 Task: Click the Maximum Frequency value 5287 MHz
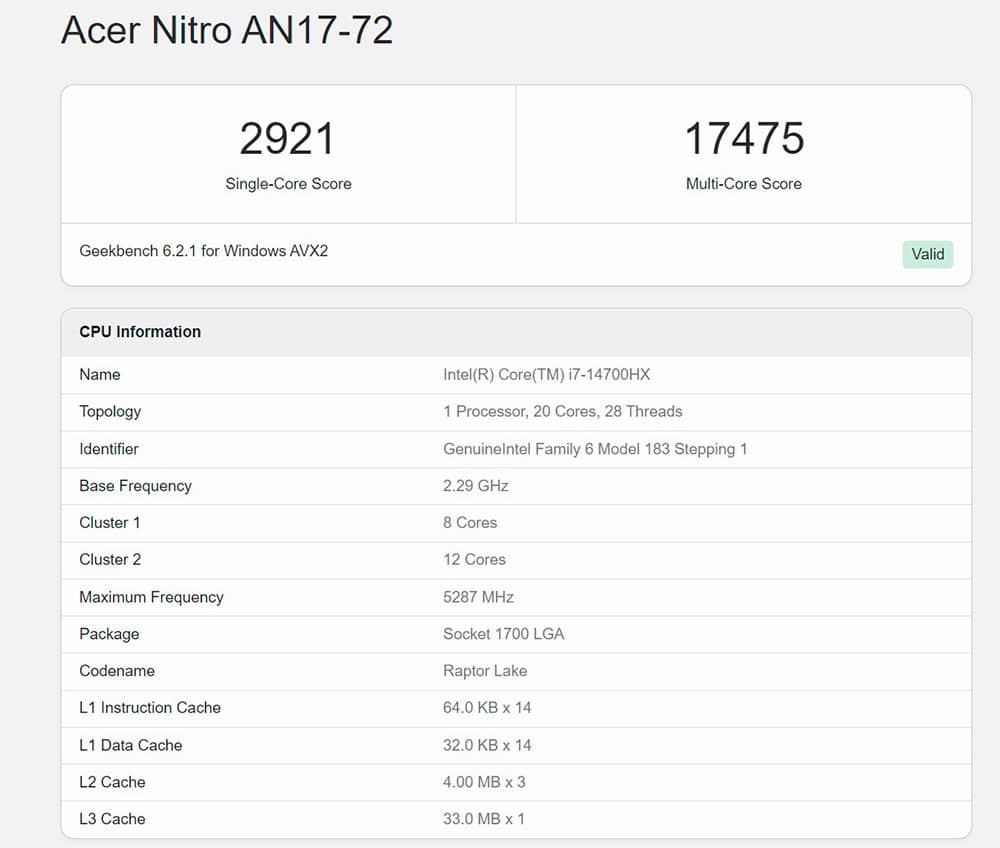tap(478, 597)
